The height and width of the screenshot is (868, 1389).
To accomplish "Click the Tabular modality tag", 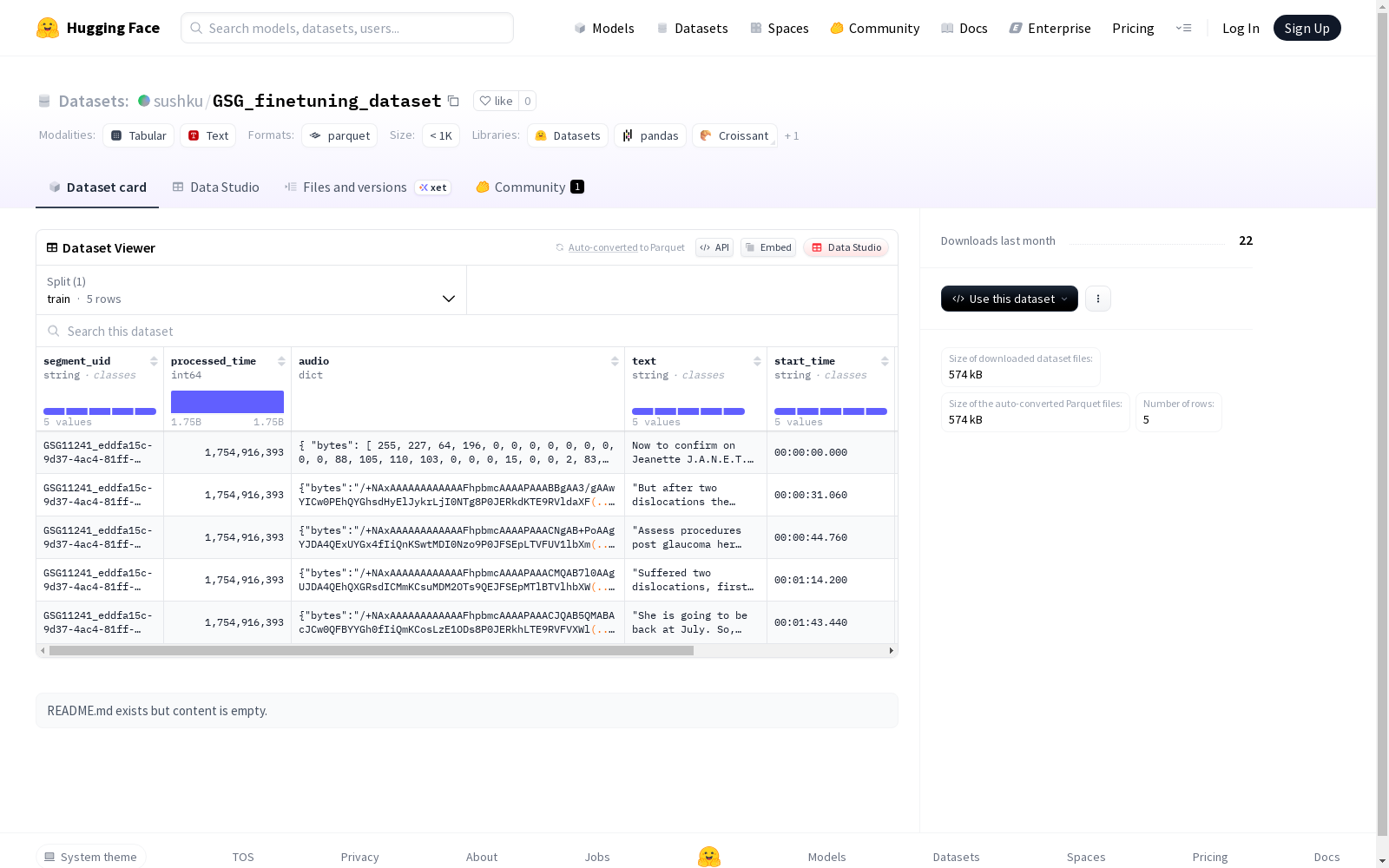I will click(x=139, y=135).
